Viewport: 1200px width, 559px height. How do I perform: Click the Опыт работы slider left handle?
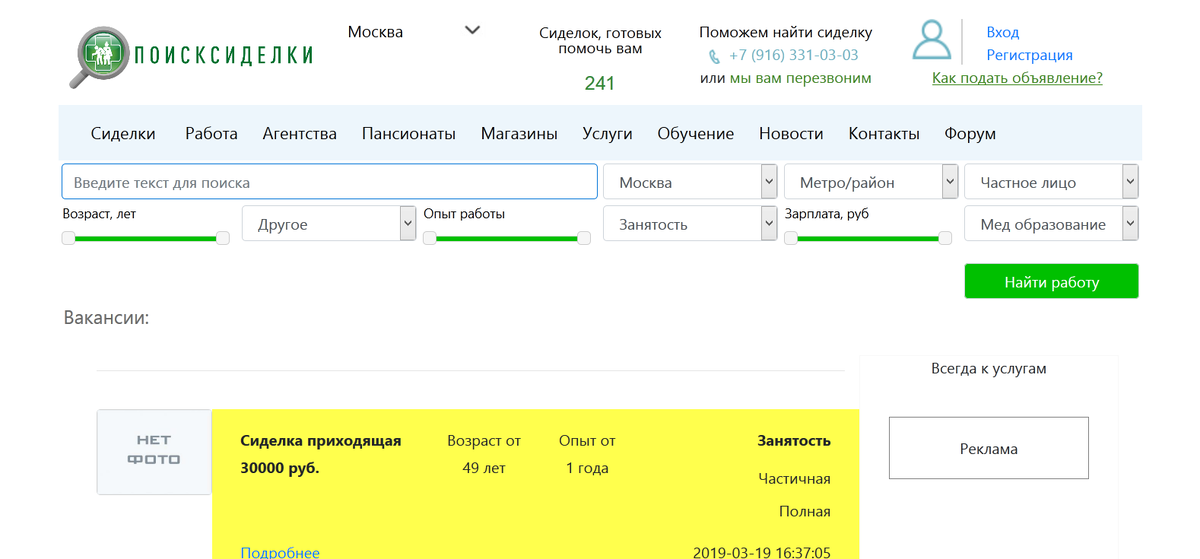(x=429, y=238)
